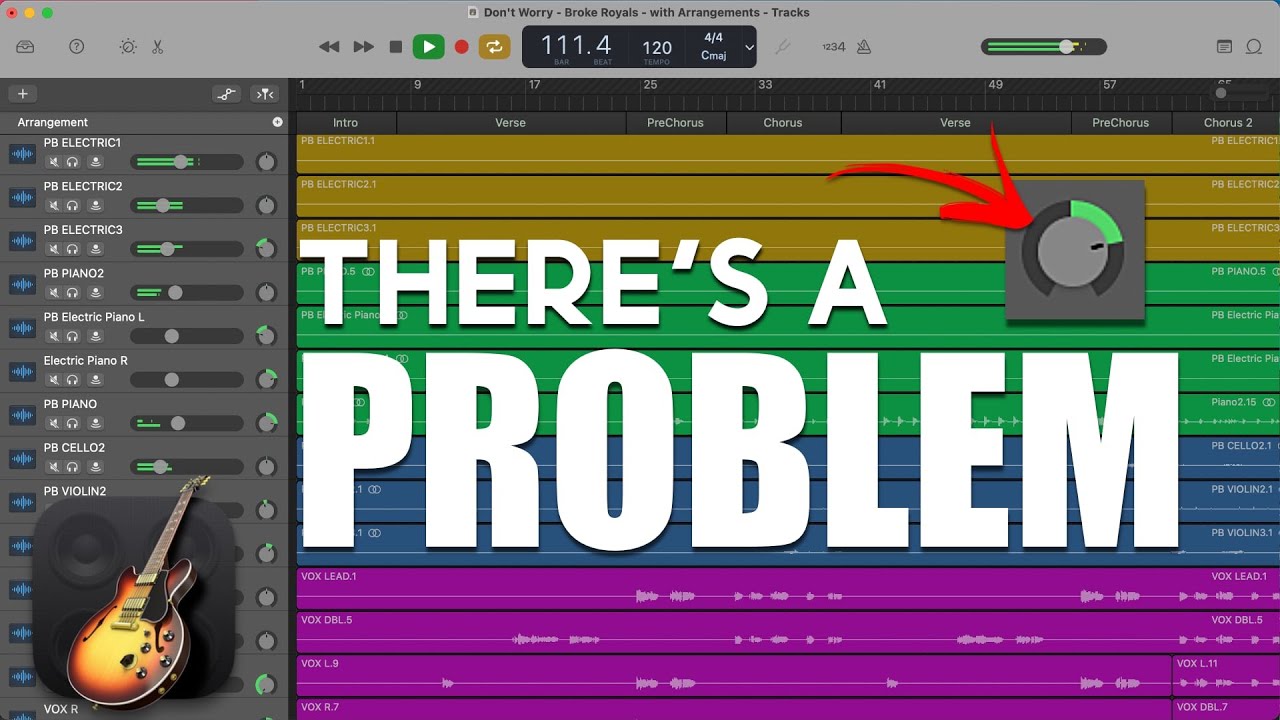Open the Loop Browser icon

1254,47
